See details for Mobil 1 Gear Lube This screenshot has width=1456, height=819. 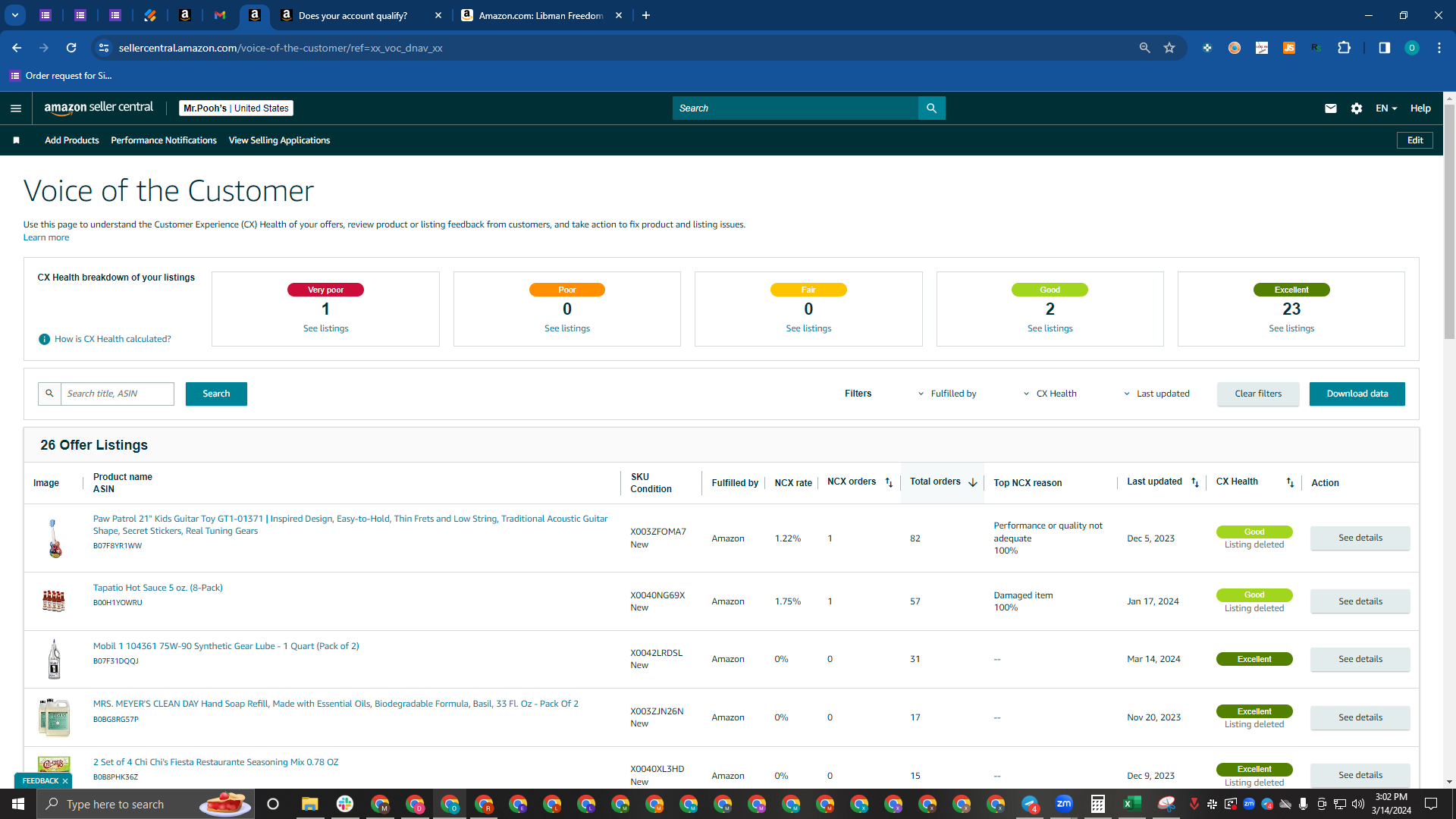click(x=1360, y=659)
